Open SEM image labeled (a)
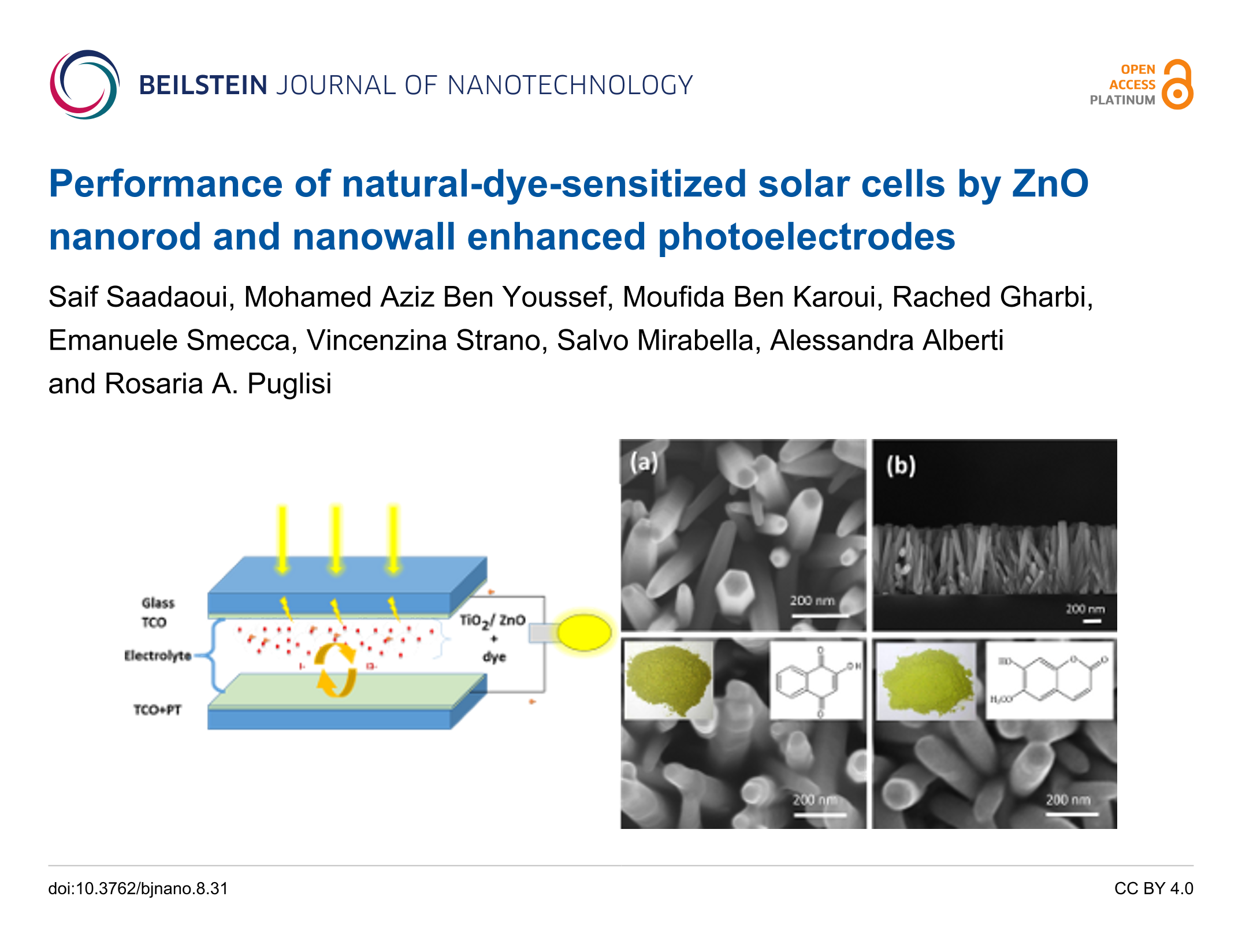The height and width of the screenshot is (952, 1242). click(742, 534)
